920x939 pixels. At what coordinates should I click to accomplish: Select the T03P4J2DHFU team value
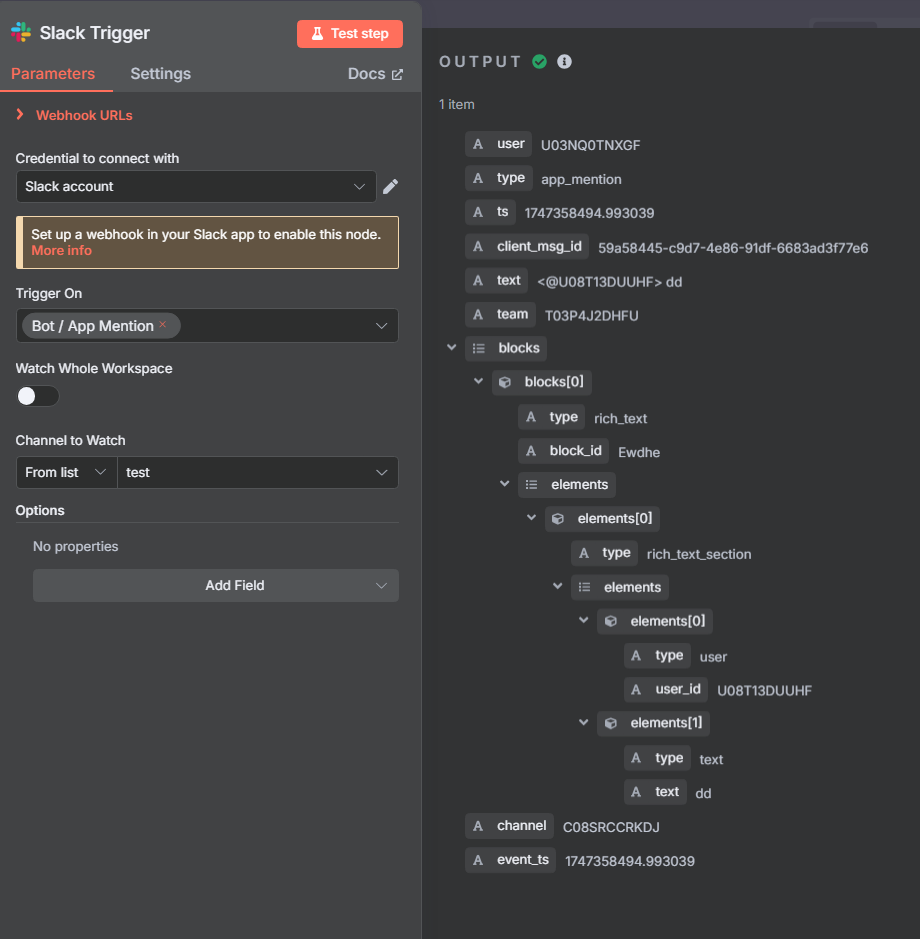tap(591, 316)
